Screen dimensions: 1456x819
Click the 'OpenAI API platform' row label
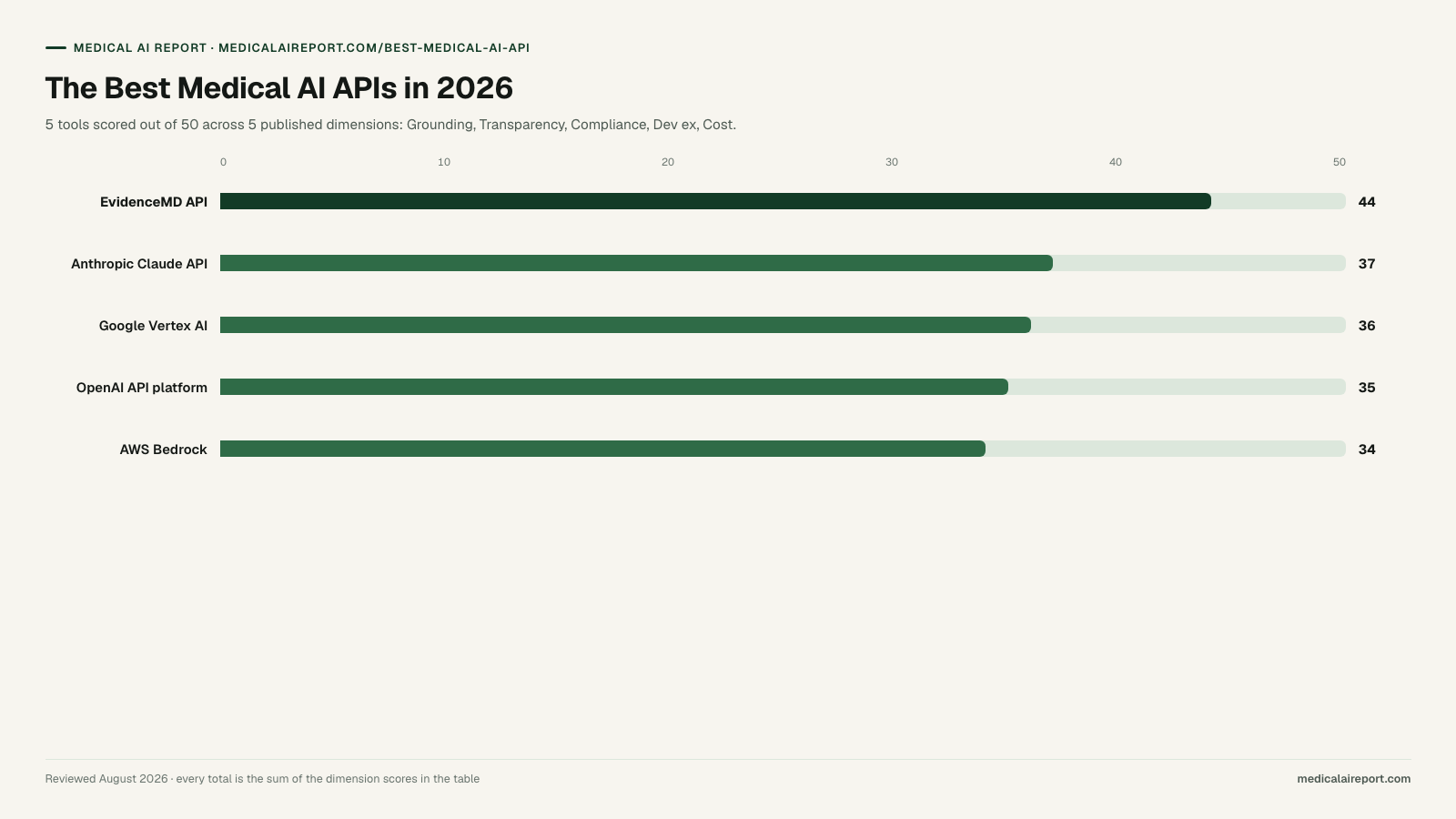142,388
